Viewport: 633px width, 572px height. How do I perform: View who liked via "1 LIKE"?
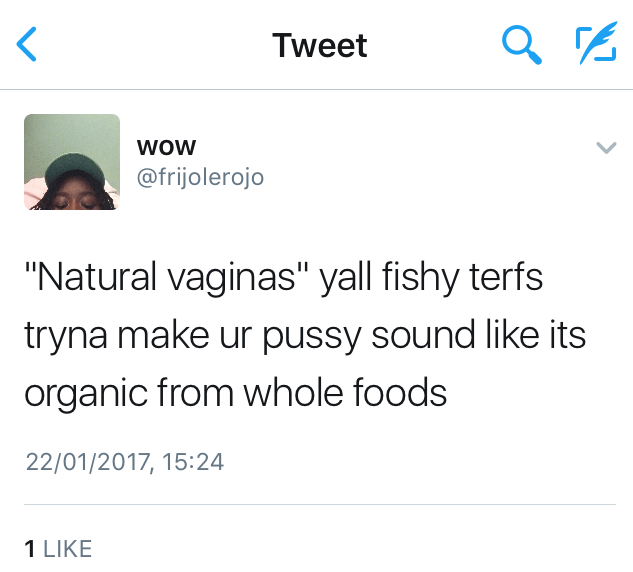click(x=58, y=548)
